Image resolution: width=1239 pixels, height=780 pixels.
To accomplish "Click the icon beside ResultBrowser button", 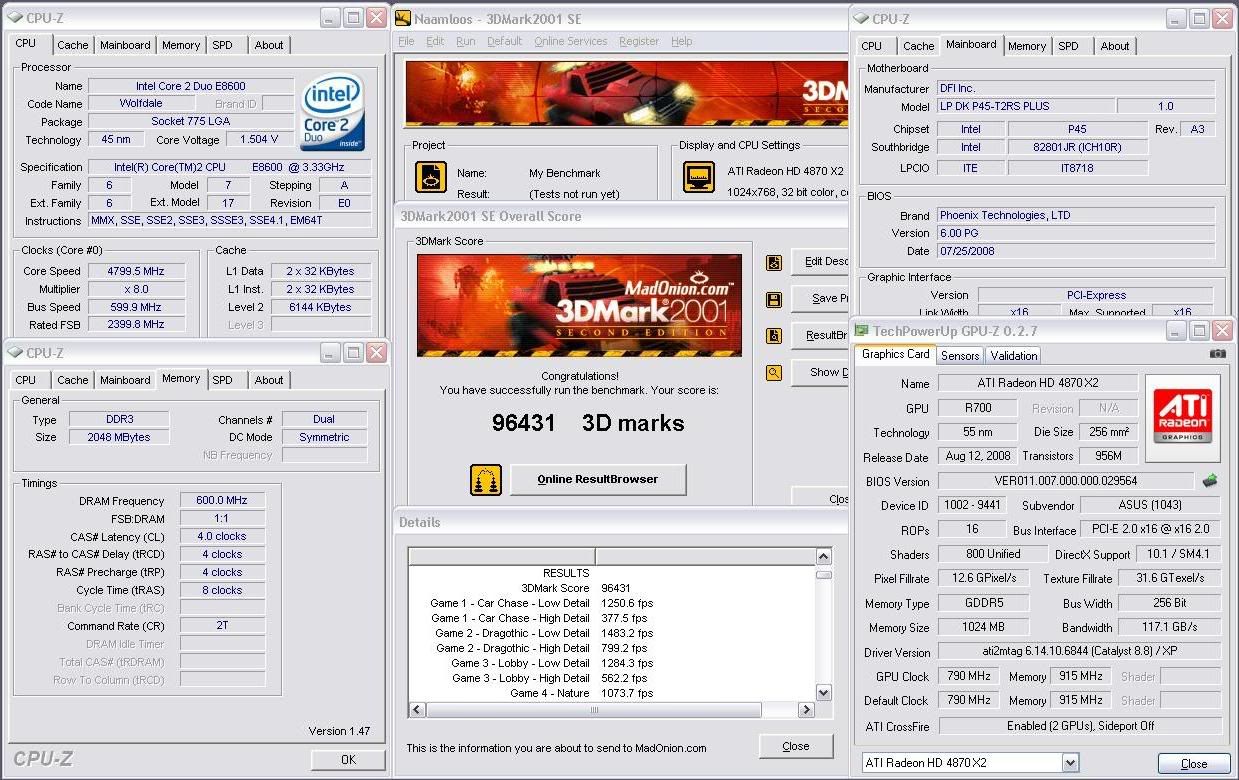I will (773, 336).
